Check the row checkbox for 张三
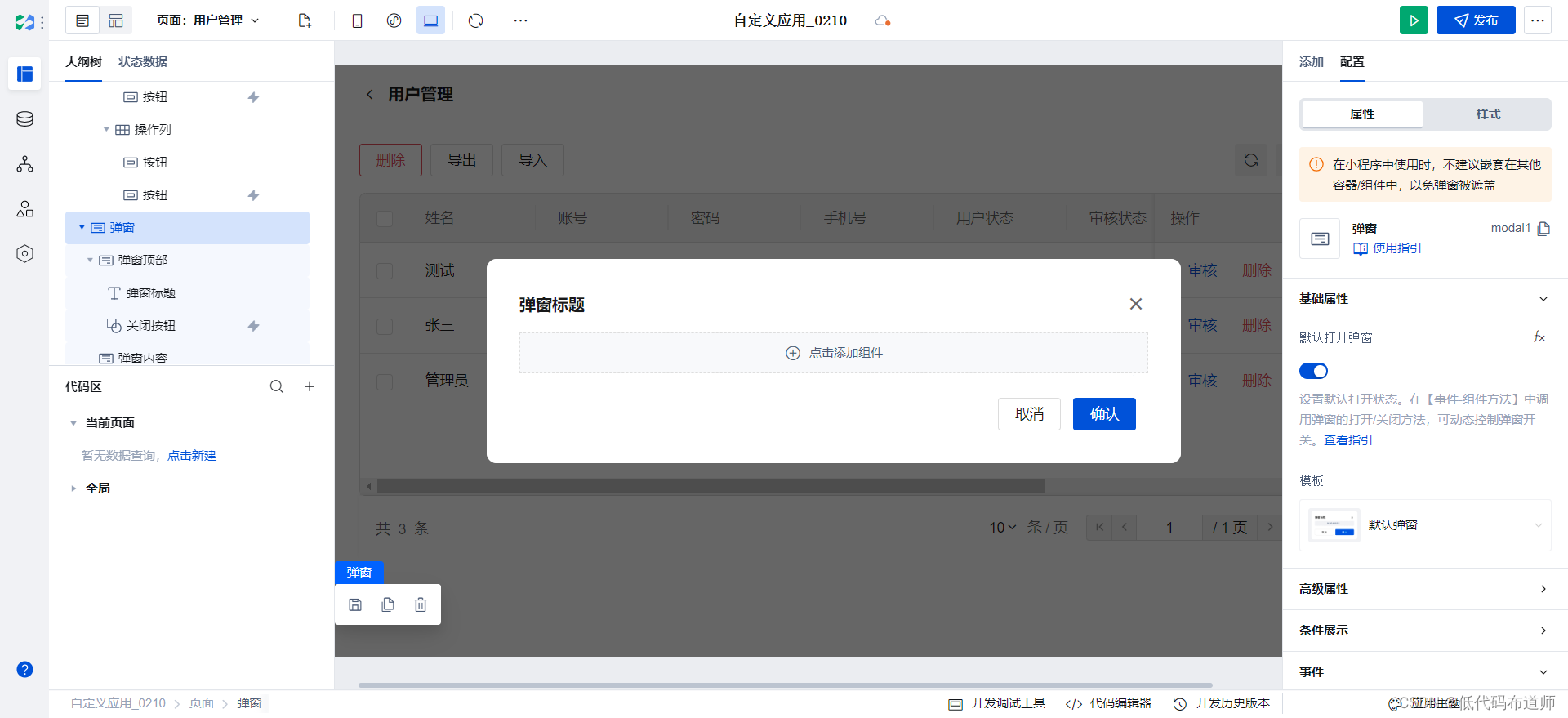This screenshot has width=1568, height=718. pyautogui.click(x=385, y=326)
